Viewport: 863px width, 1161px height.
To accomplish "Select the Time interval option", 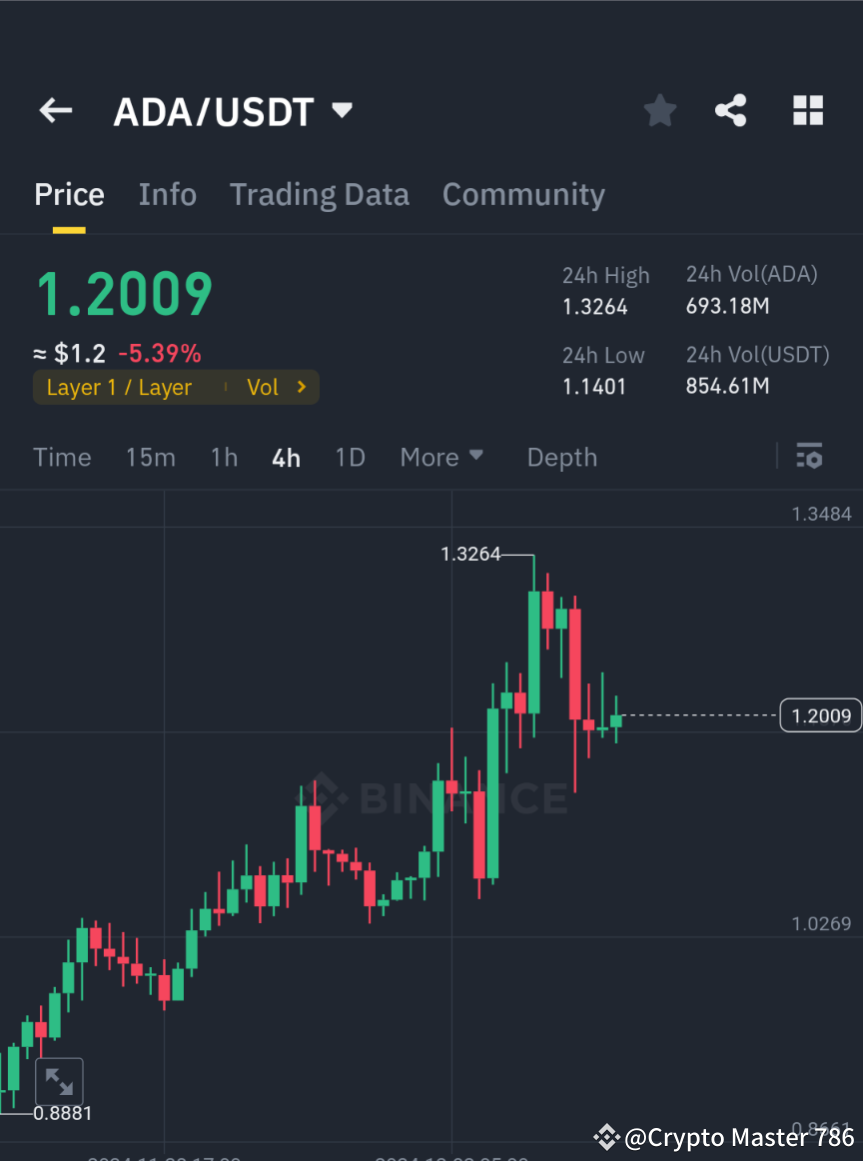I will [62, 456].
